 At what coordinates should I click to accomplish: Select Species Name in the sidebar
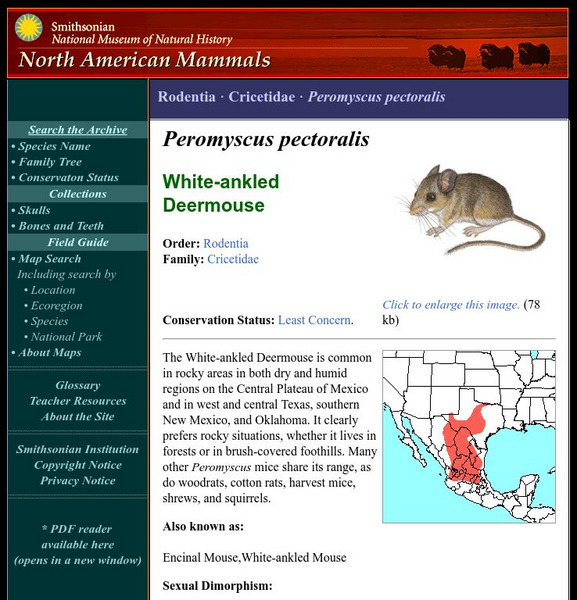pyautogui.click(x=54, y=146)
